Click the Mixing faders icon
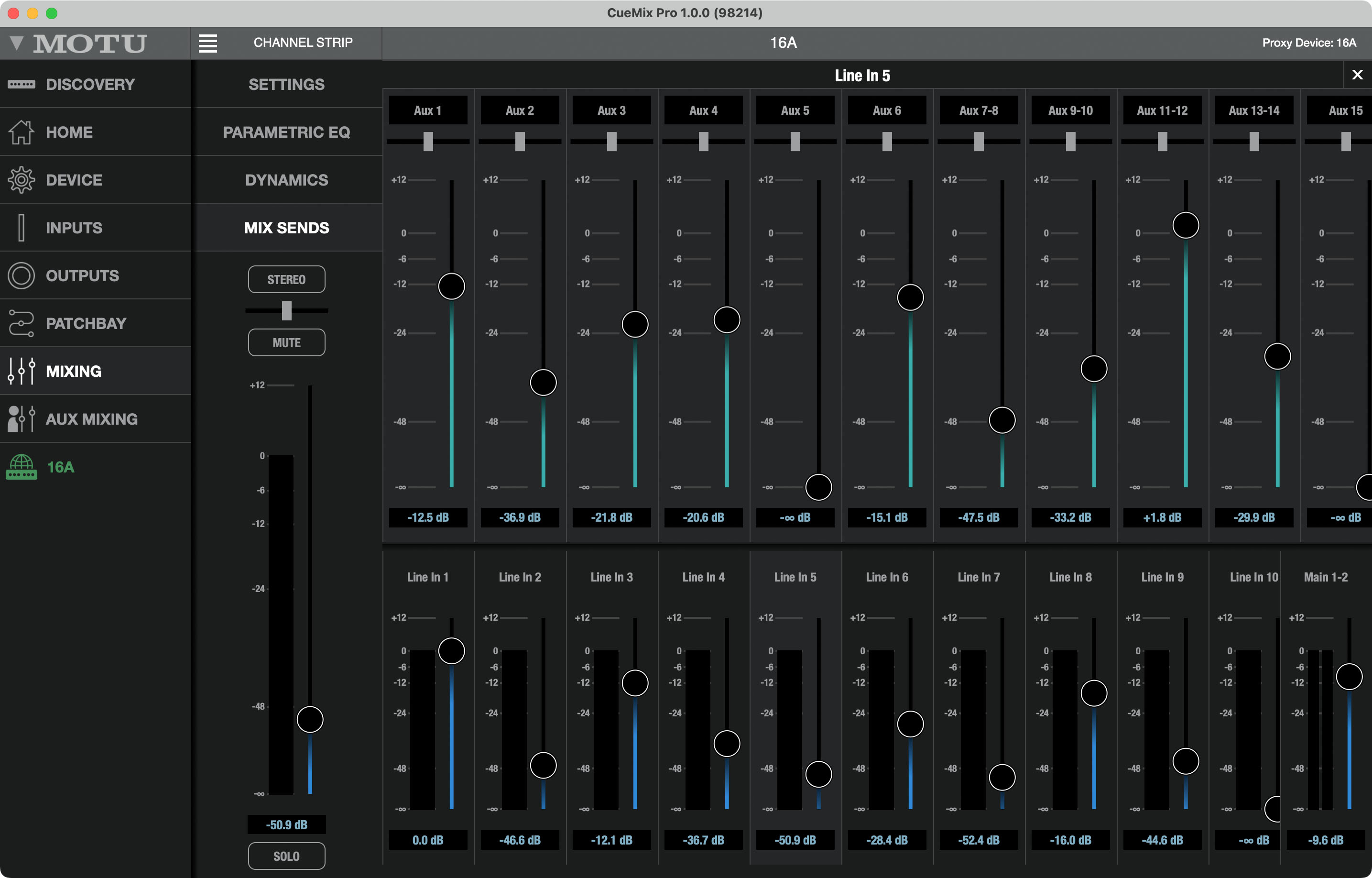This screenshot has height=878, width=1372. (21, 371)
